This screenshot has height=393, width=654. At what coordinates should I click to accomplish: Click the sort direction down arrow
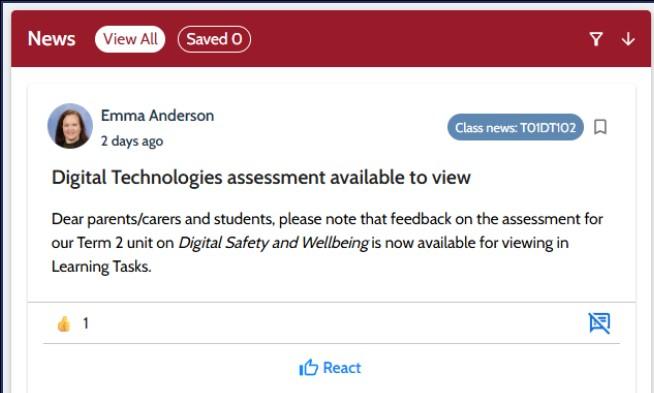[x=628, y=39]
